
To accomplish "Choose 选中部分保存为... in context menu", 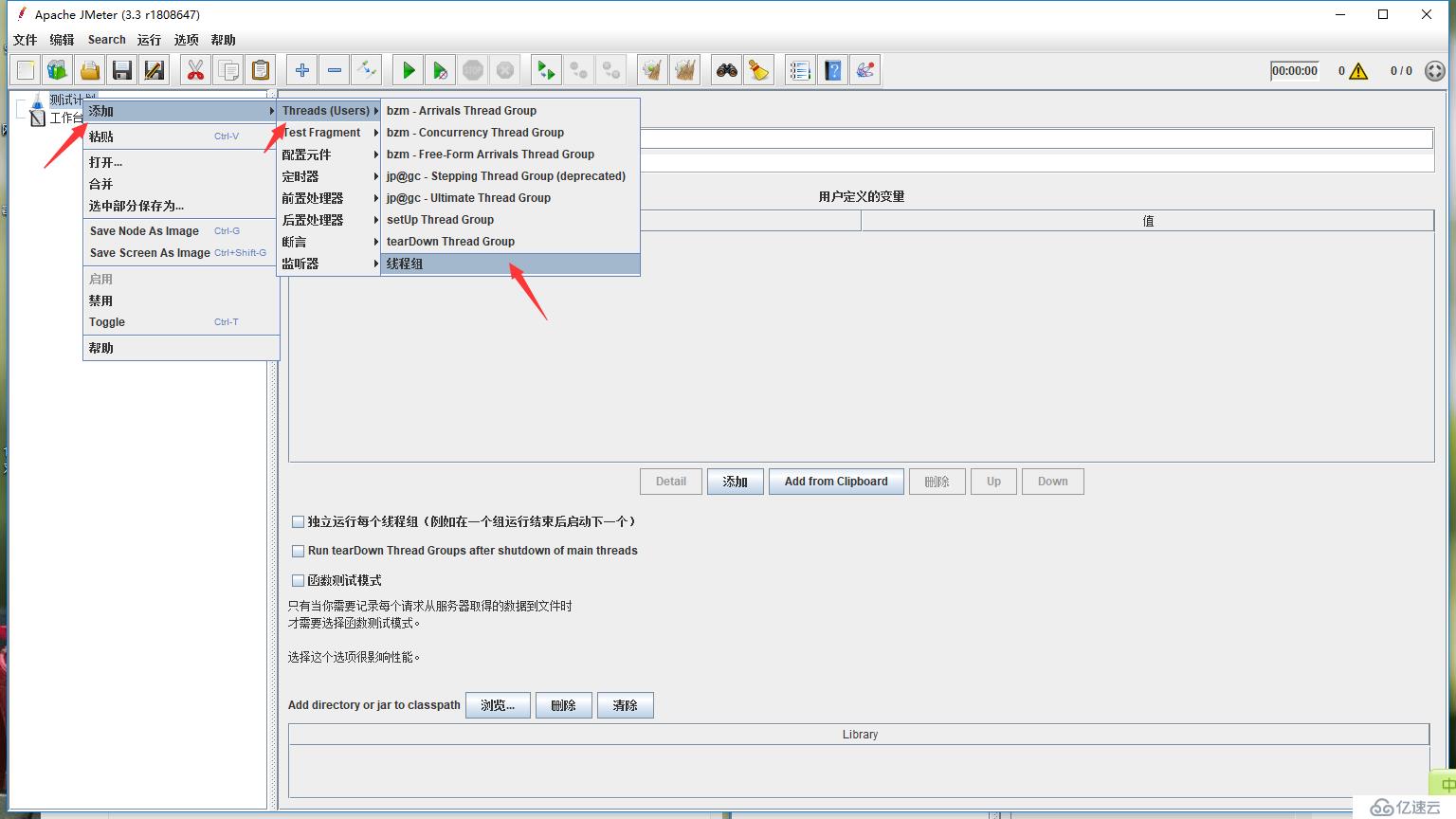I will coord(181,206).
